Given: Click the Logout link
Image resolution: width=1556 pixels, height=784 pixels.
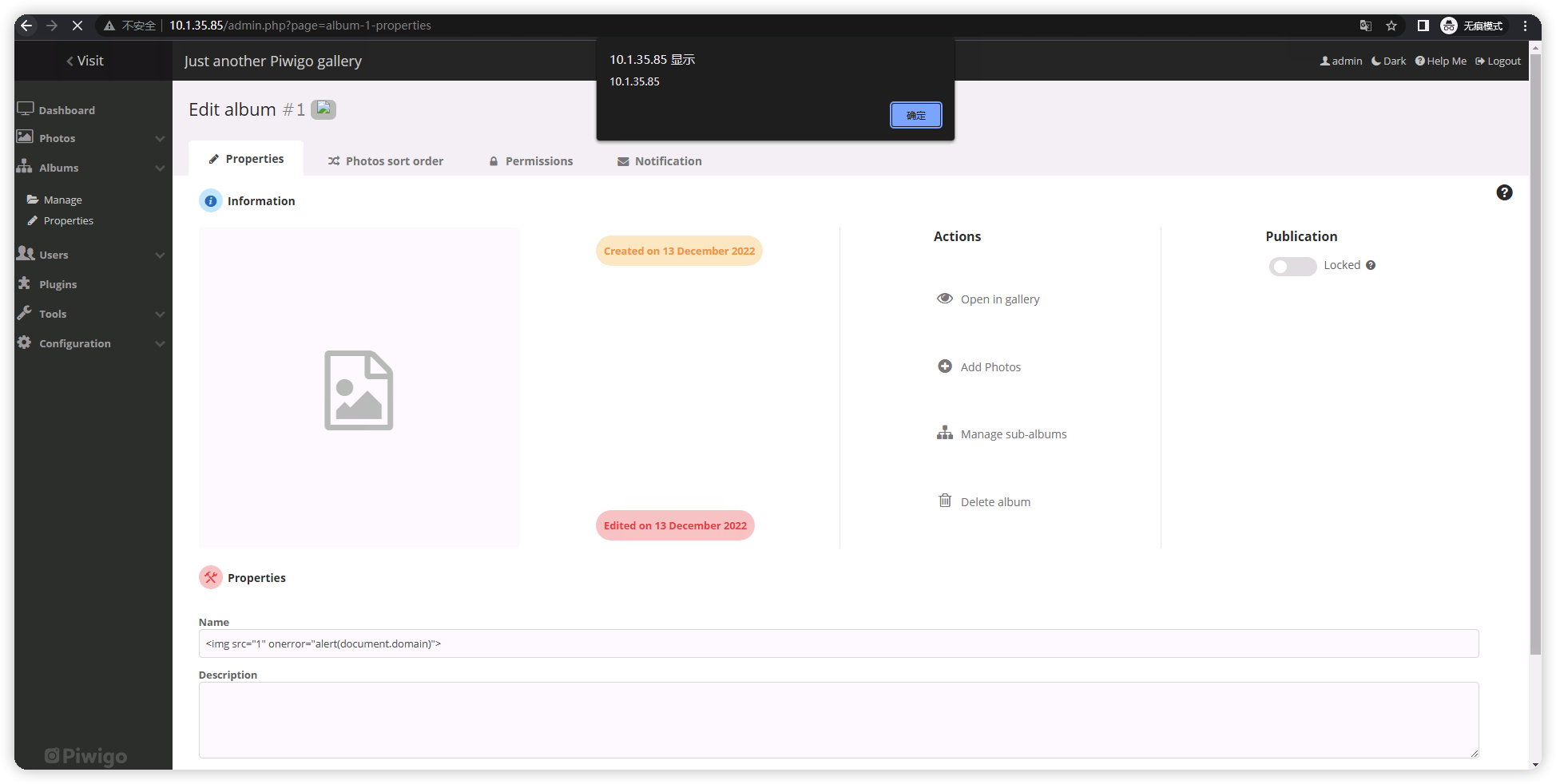Looking at the screenshot, I should (x=1498, y=61).
